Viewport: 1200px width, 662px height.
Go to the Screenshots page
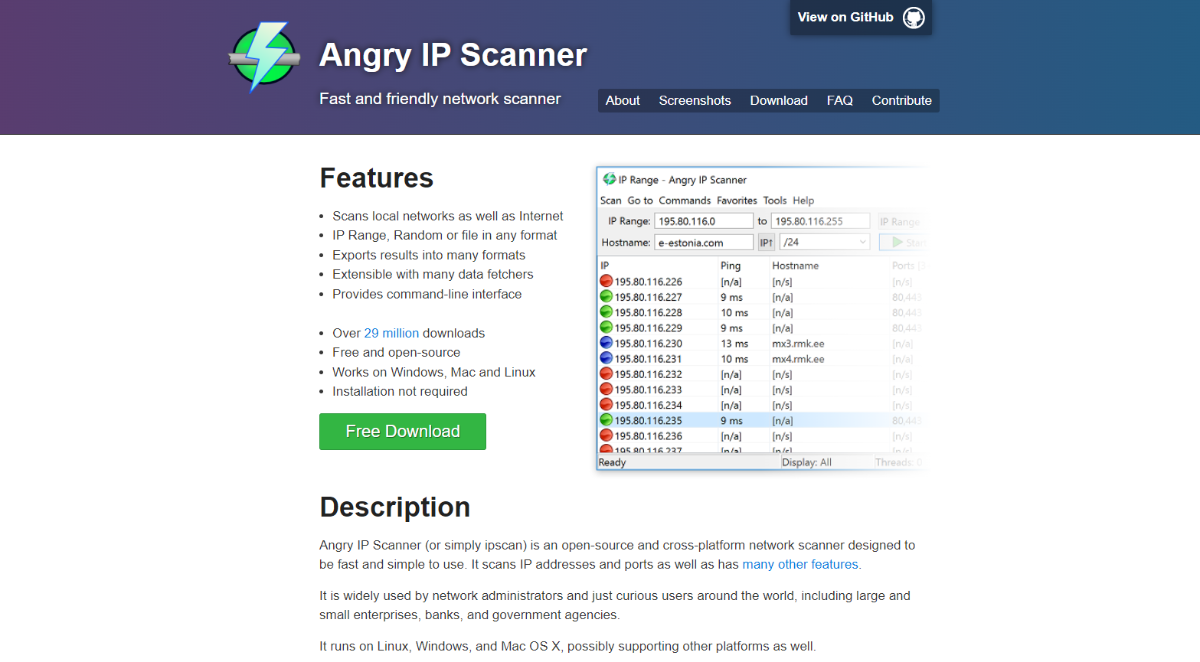click(695, 100)
